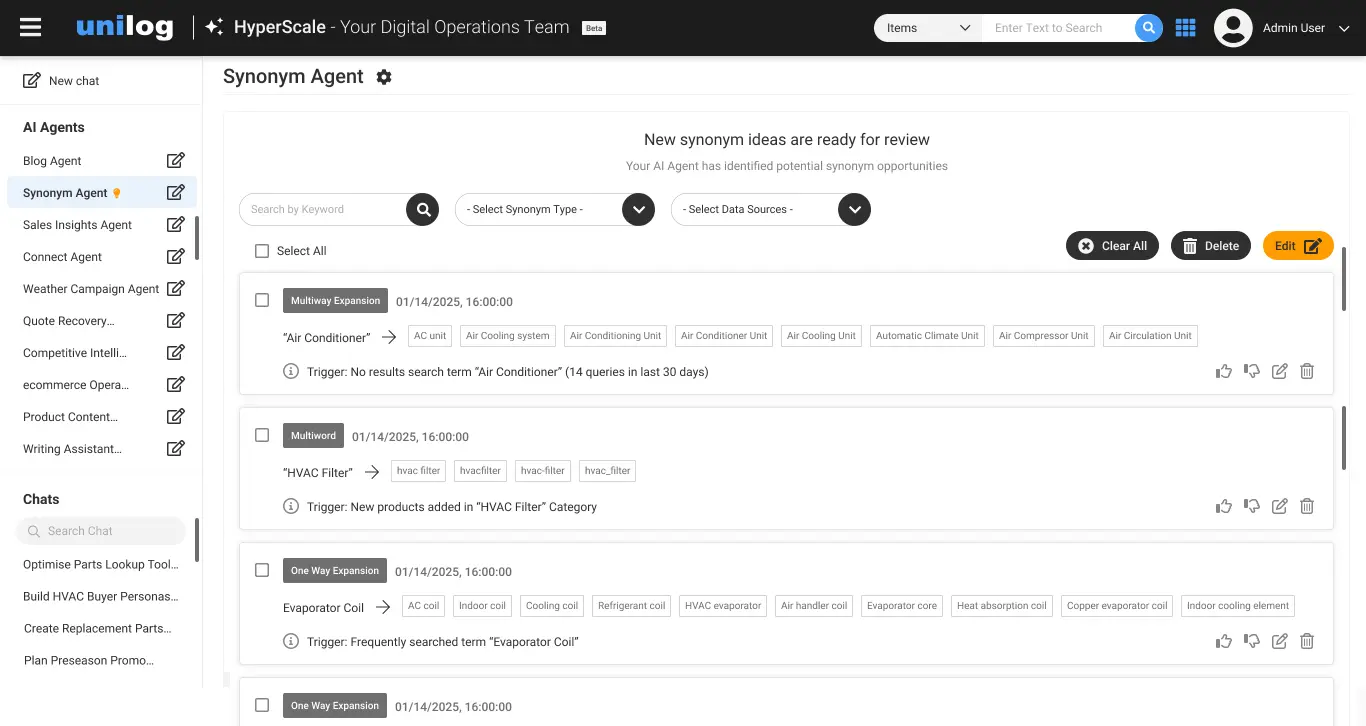Start new chat with Blog Agent icon

pos(175,161)
